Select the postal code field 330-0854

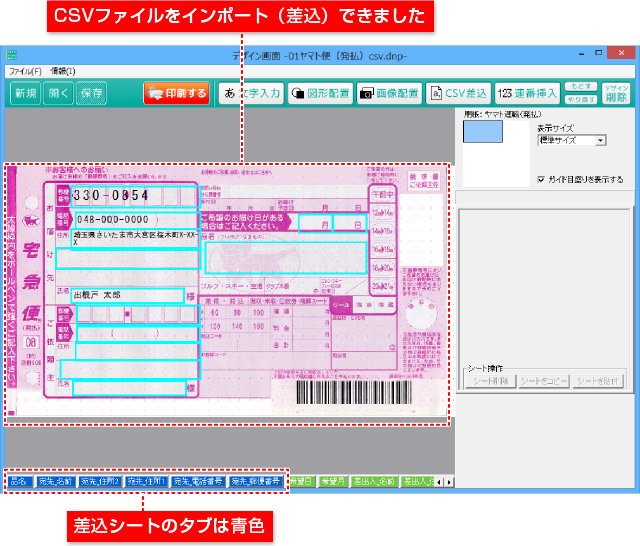point(135,195)
